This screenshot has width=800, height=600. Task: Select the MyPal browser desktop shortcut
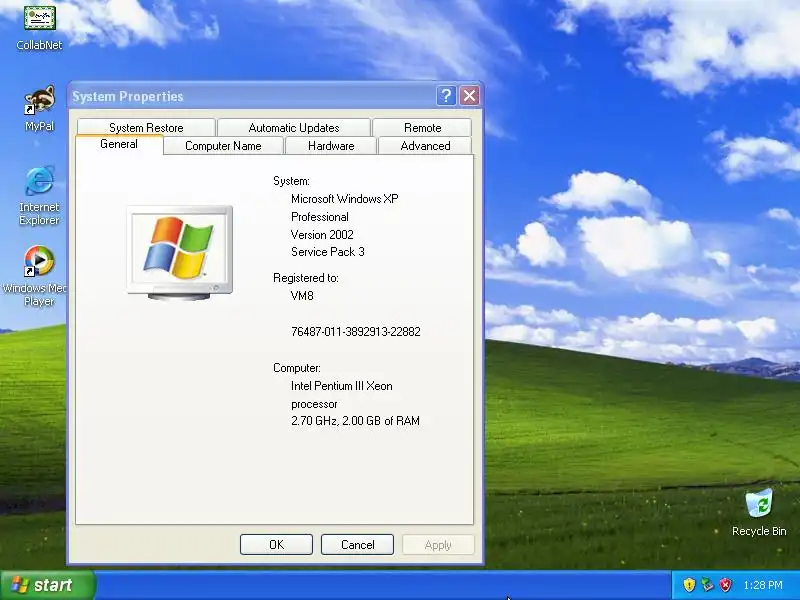tap(39, 108)
